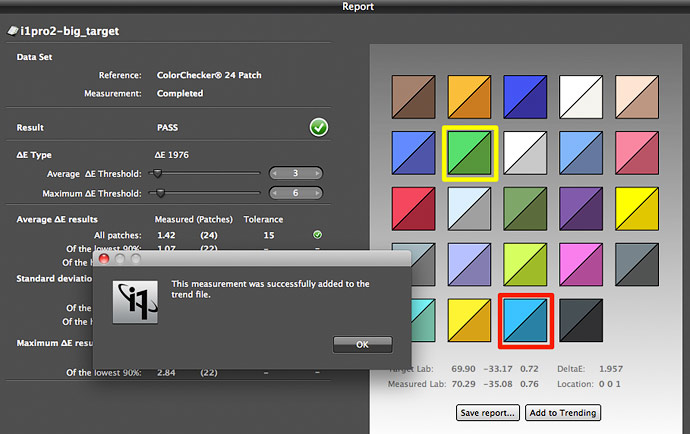Click the Average ΔE Threshold slider handle
Image resolution: width=690 pixels, height=434 pixels.
156,174
